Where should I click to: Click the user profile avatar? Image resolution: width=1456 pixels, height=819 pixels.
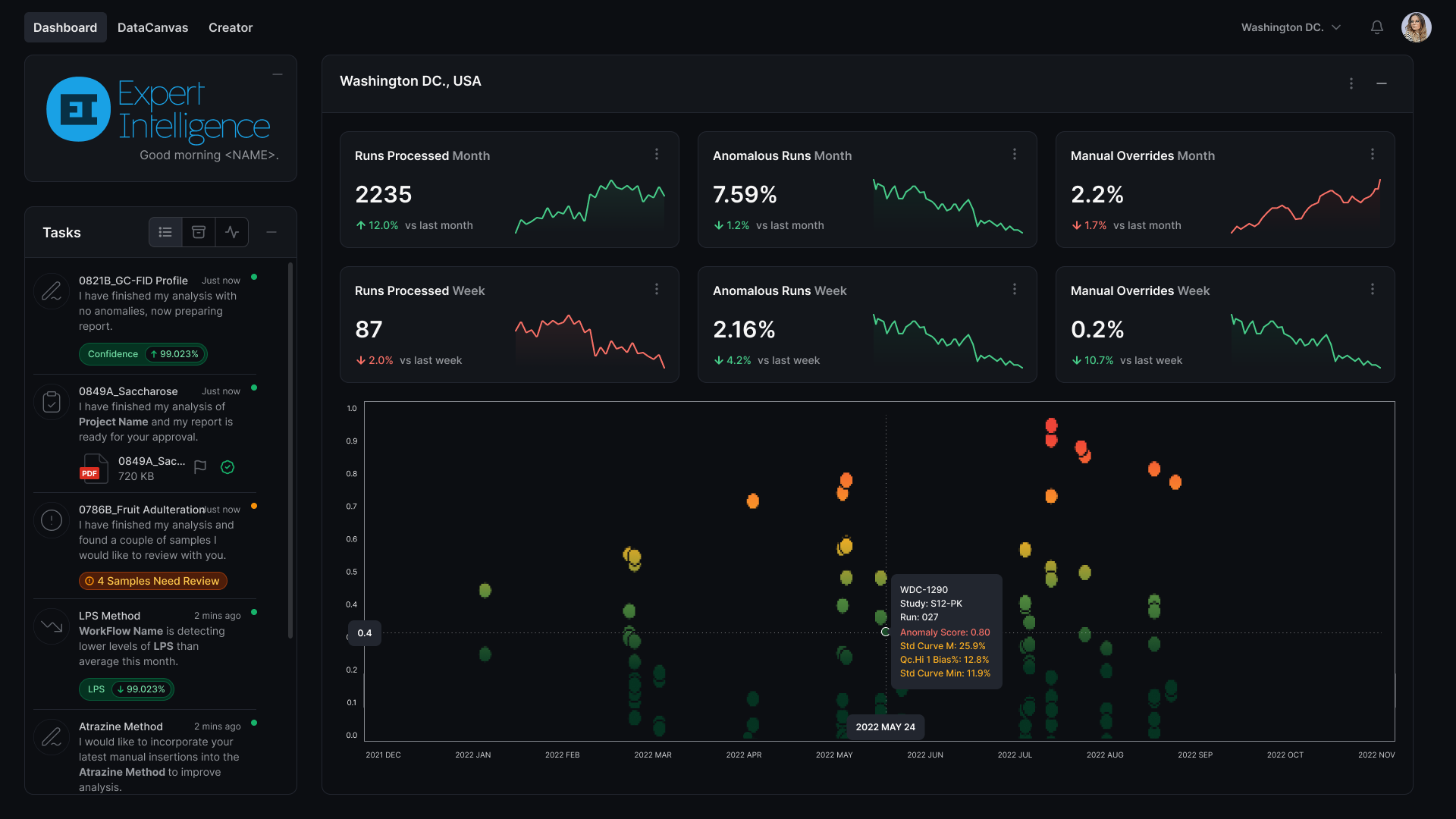pos(1416,27)
